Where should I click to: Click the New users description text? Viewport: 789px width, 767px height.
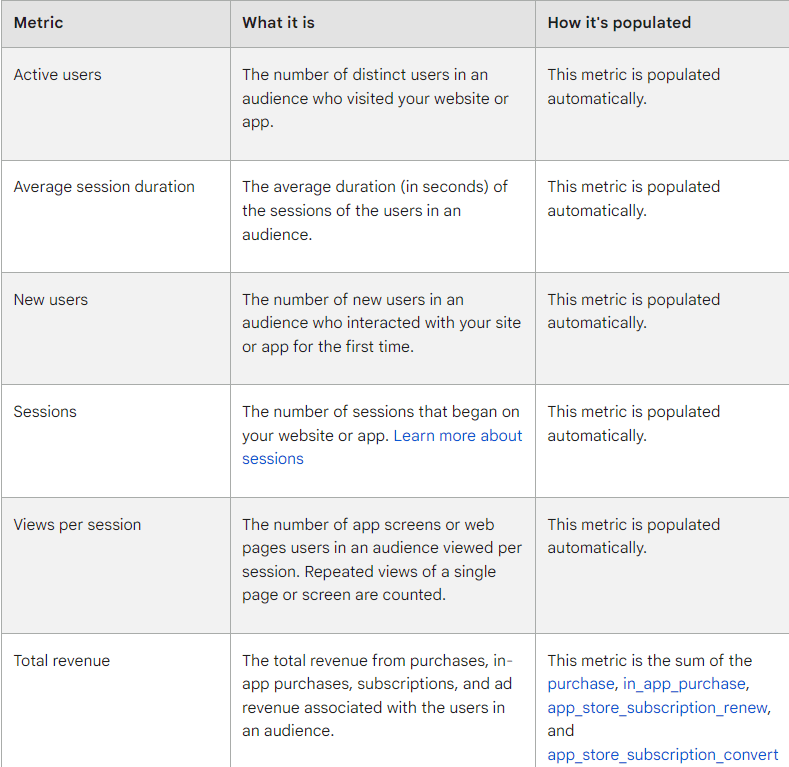pos(380,323)
